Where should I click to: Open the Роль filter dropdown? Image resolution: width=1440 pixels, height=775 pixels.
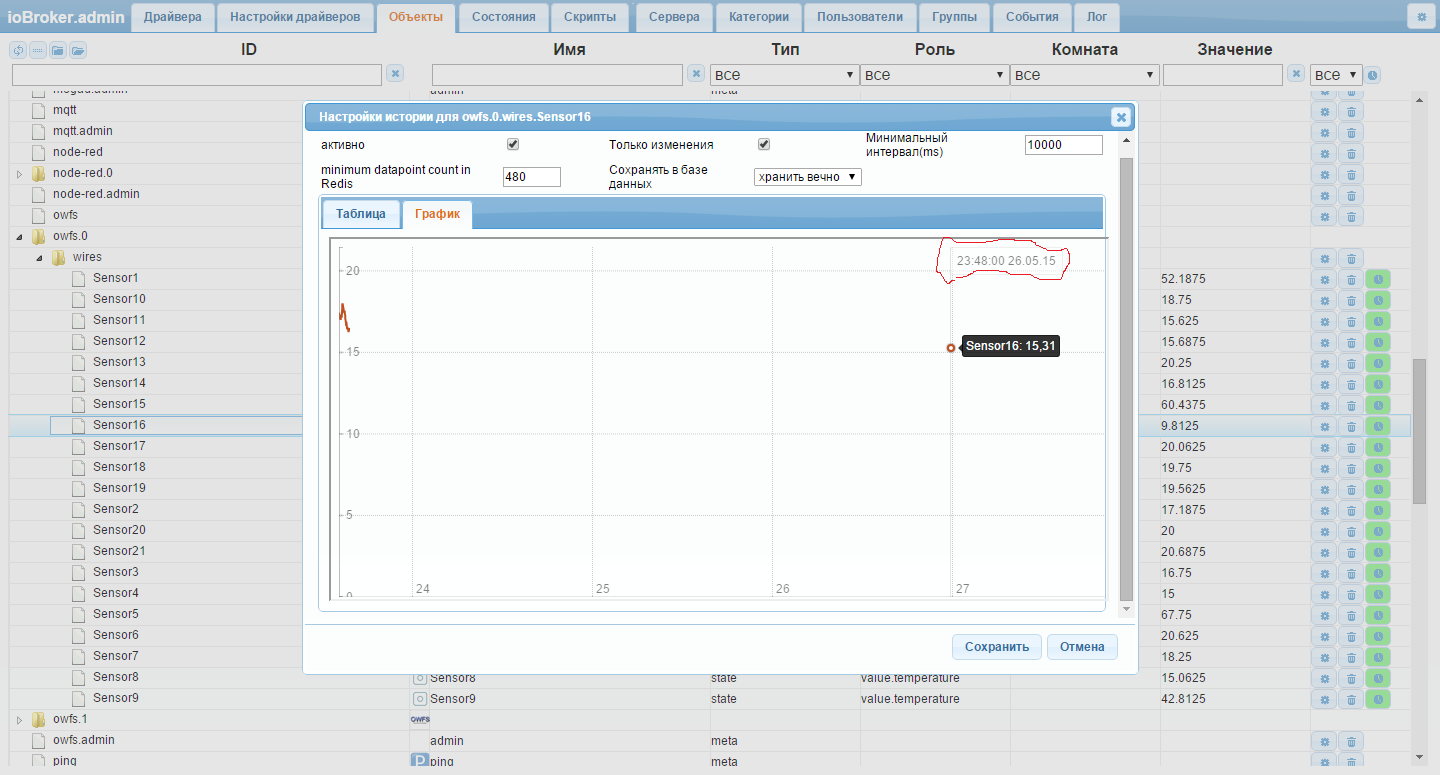click(934, 75)
